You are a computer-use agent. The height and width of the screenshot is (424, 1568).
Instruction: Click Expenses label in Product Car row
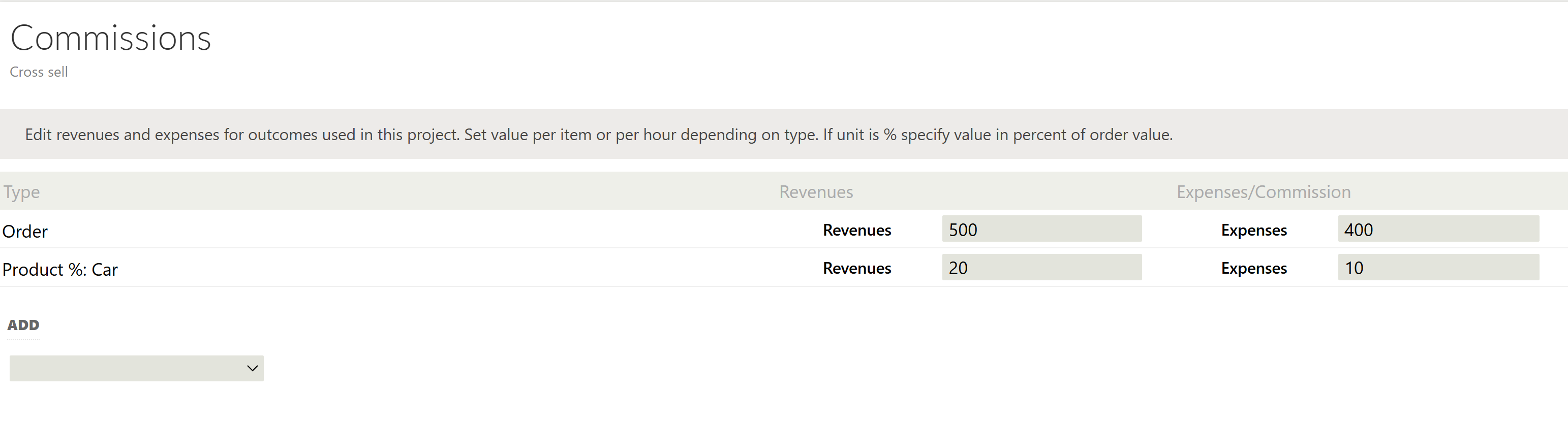(x=1253, y=268)
